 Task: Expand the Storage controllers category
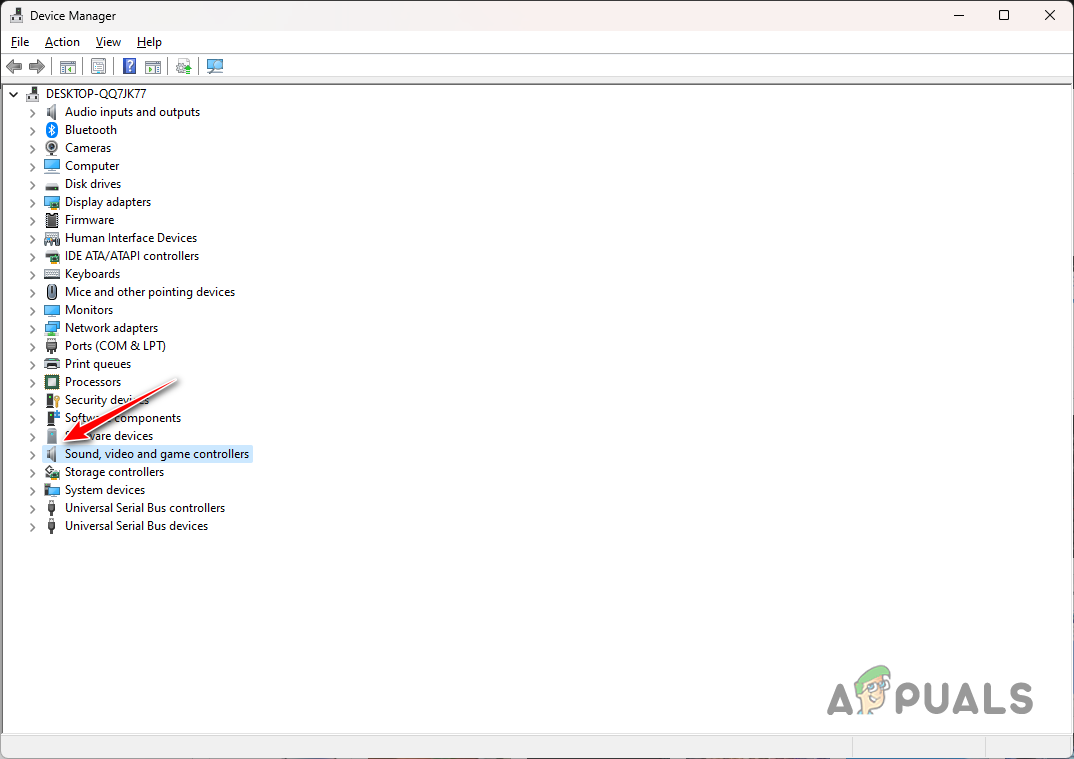(x=32, y=472)
